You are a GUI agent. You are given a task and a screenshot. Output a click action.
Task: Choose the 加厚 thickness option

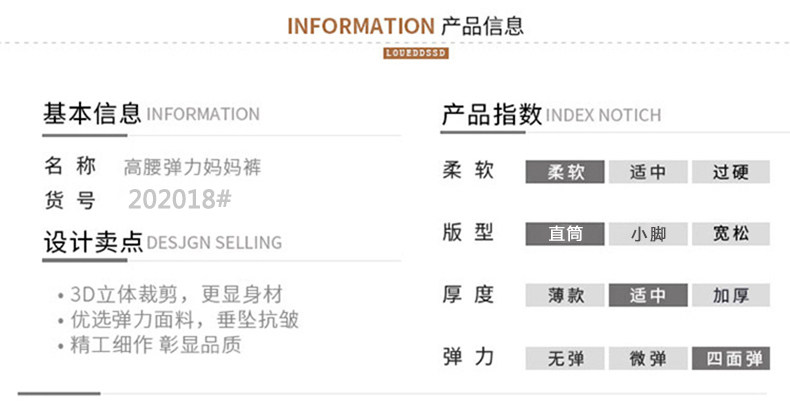pyautogui.click(x=731, y=296)
